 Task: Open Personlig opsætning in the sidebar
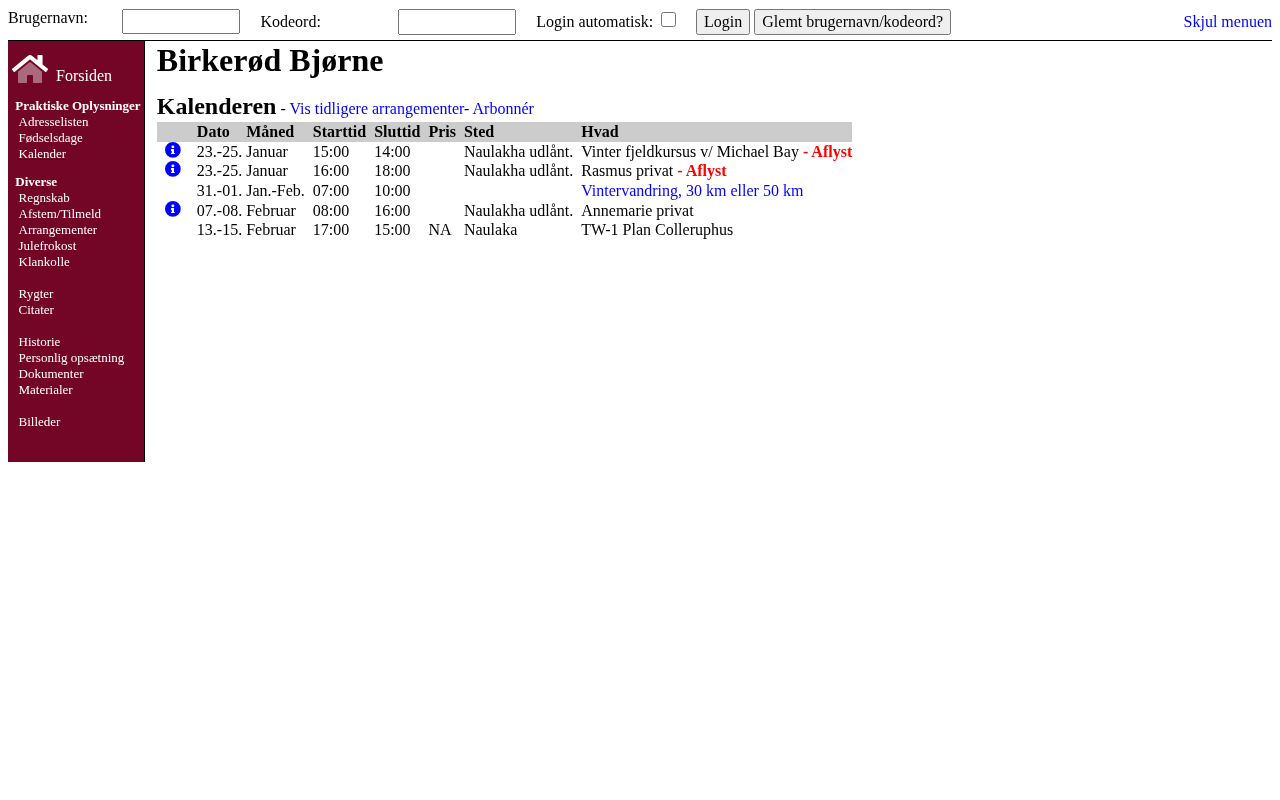click(71, 358)
